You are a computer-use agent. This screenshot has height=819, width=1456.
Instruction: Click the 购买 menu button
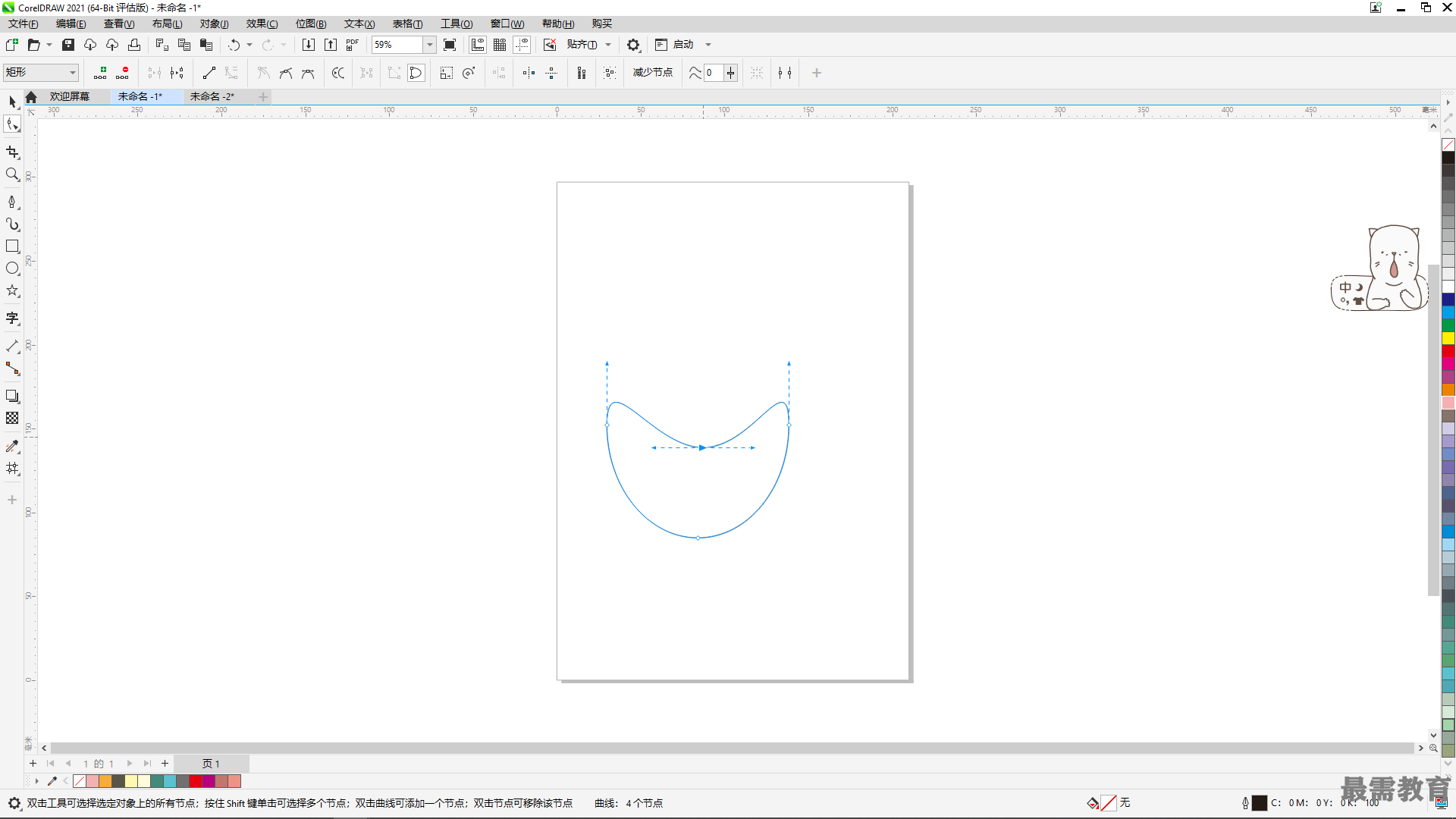pyautogui.click(x=602, y=24)
